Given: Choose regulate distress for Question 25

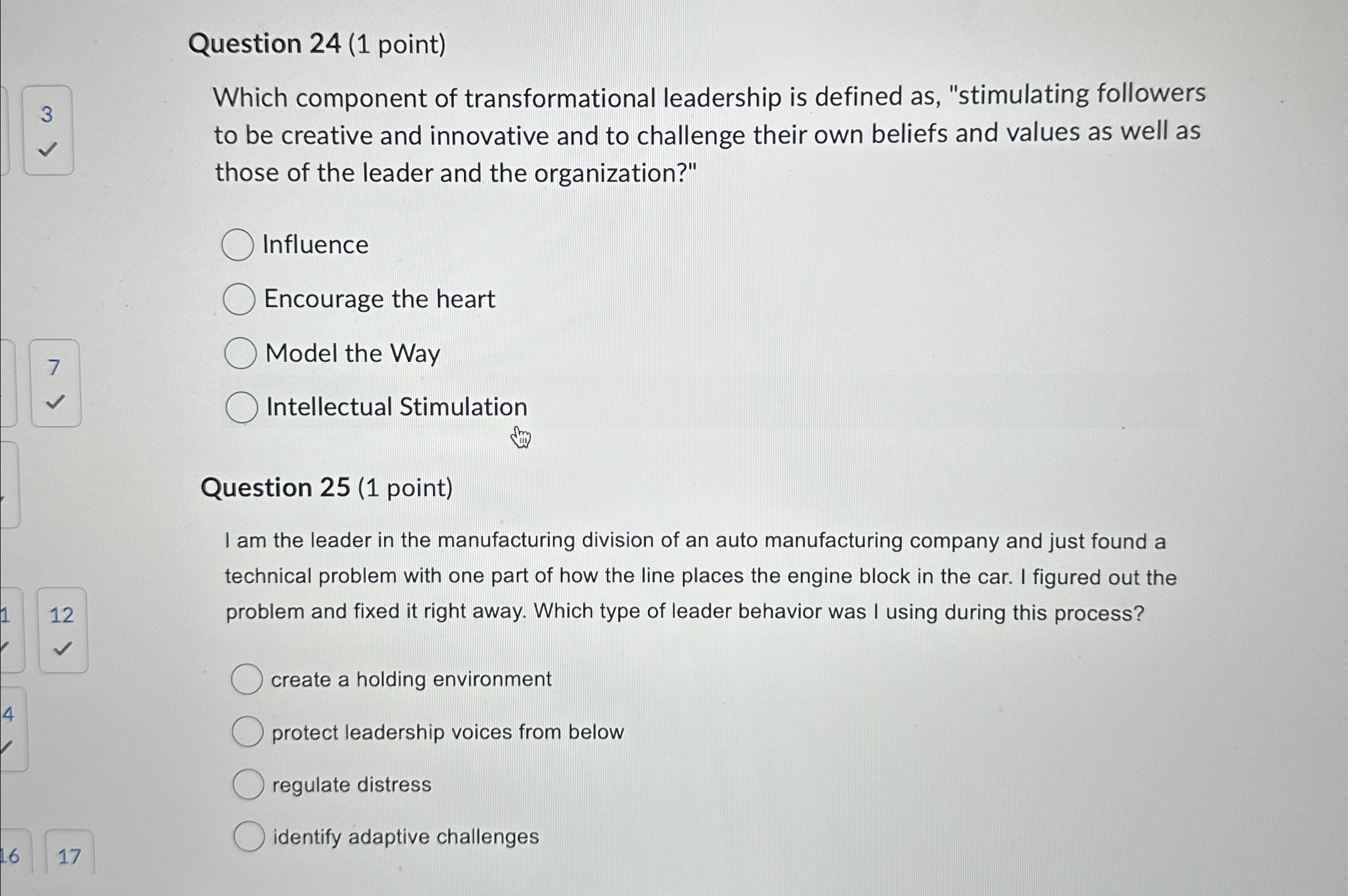Looking at the screenshot, I should click(250, 785).
